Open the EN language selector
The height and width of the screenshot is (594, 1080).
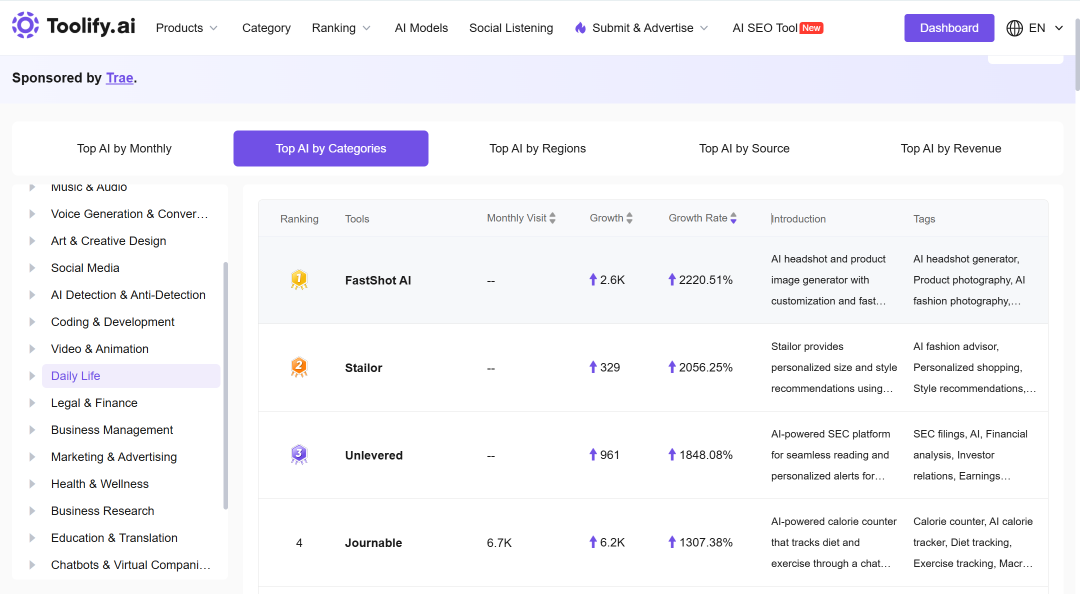tap(1046, 28)
